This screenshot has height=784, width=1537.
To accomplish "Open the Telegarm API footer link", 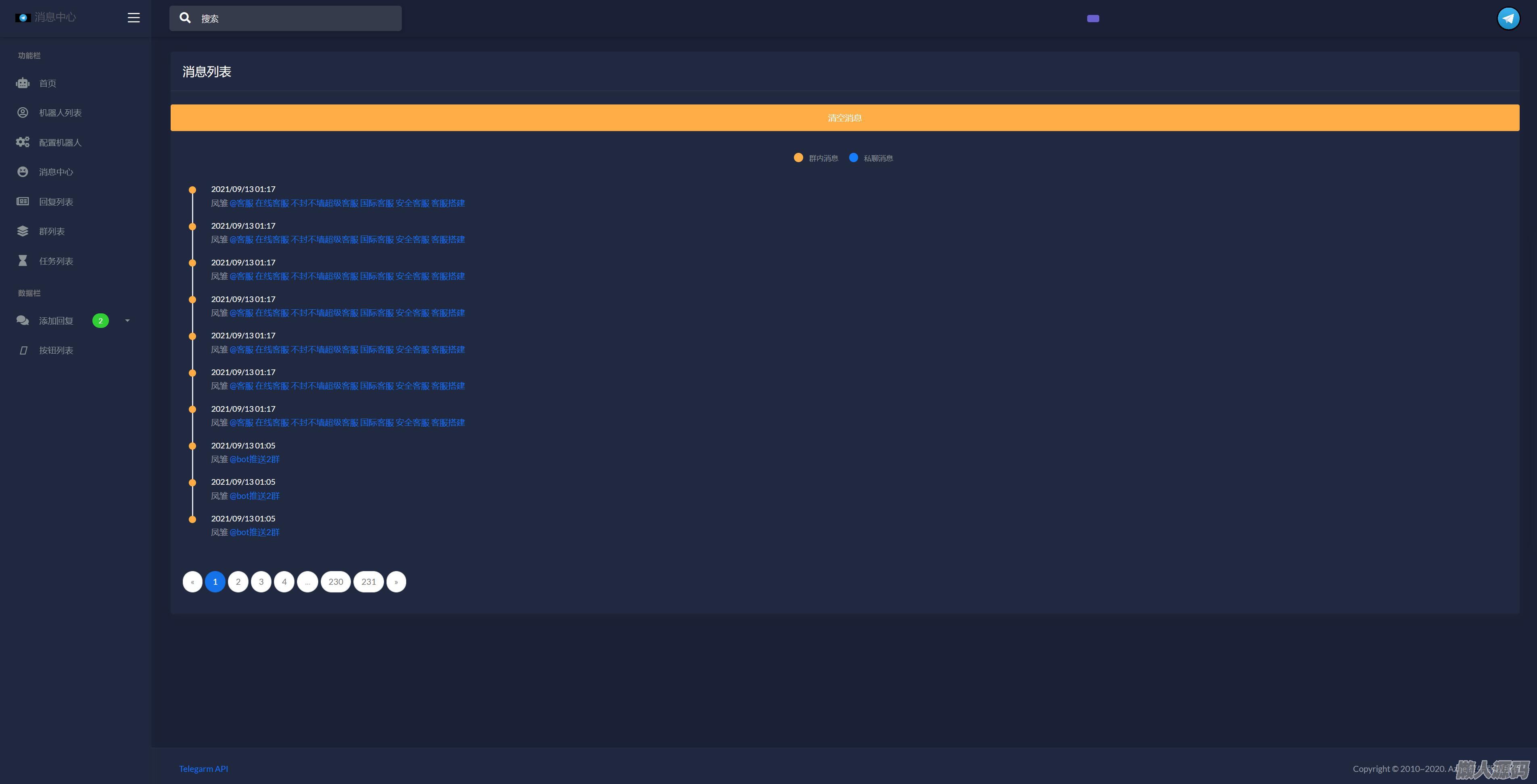I will tap(203, 769).
